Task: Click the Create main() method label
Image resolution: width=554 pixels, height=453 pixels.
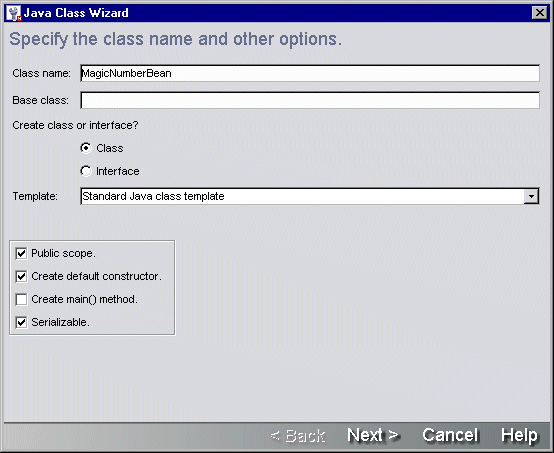Action: pos(84,299)
